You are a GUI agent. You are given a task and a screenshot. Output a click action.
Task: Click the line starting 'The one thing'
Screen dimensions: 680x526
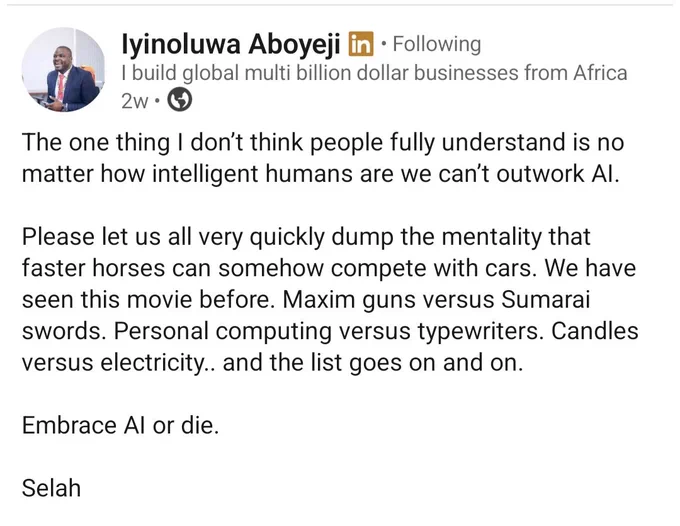coord(323,142)
